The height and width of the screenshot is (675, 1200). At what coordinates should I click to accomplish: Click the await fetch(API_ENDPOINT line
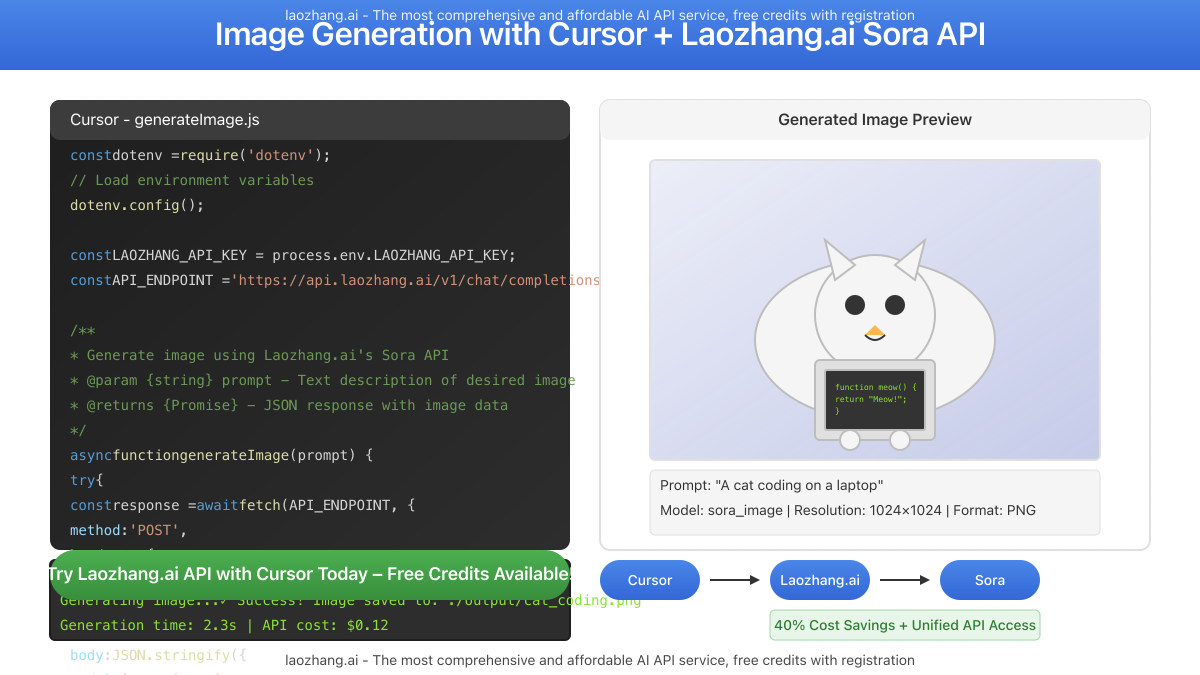coord(242,505)
